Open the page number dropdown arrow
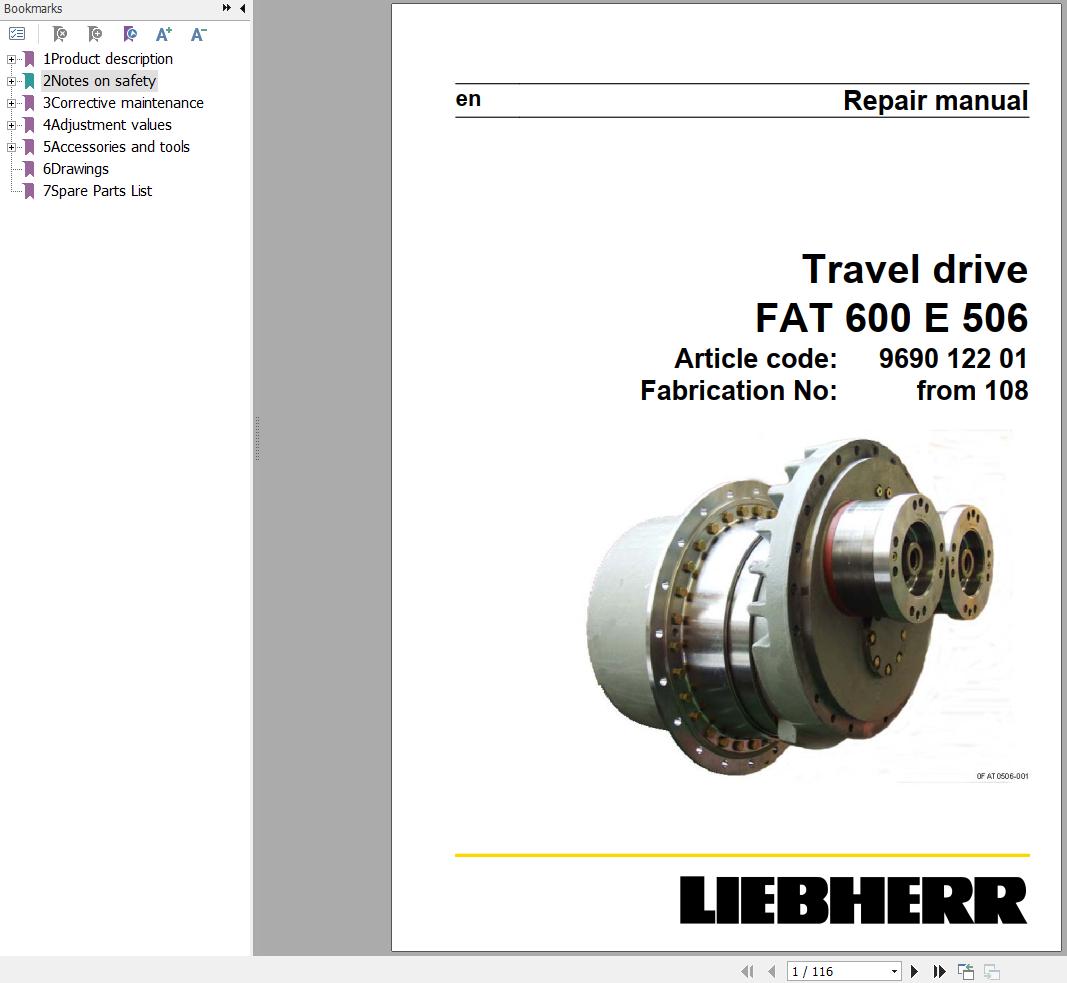The width and height of the screenshot is (1067, 983). [x=894, y=971]
